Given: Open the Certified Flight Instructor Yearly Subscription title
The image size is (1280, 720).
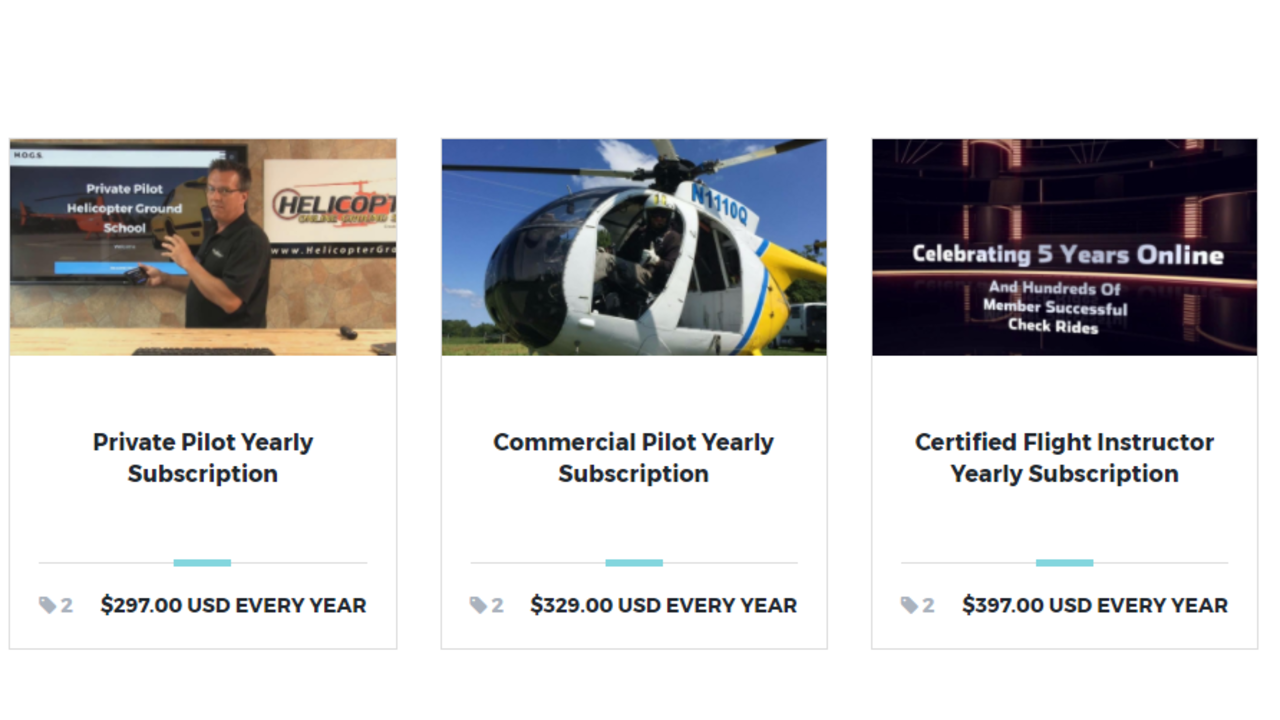Looking at the screenshot, I should tap(1064, 458).
